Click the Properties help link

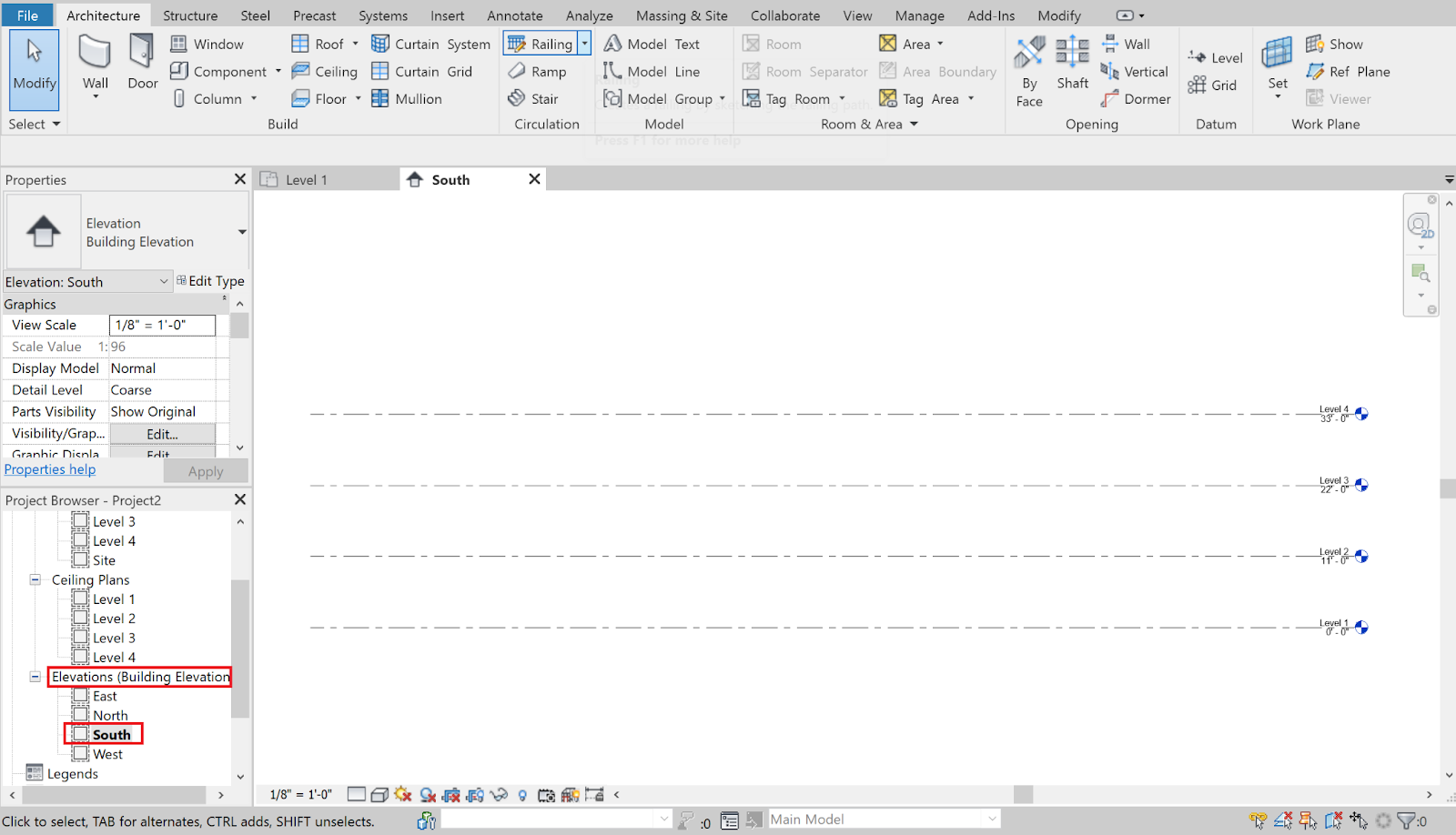50,469
